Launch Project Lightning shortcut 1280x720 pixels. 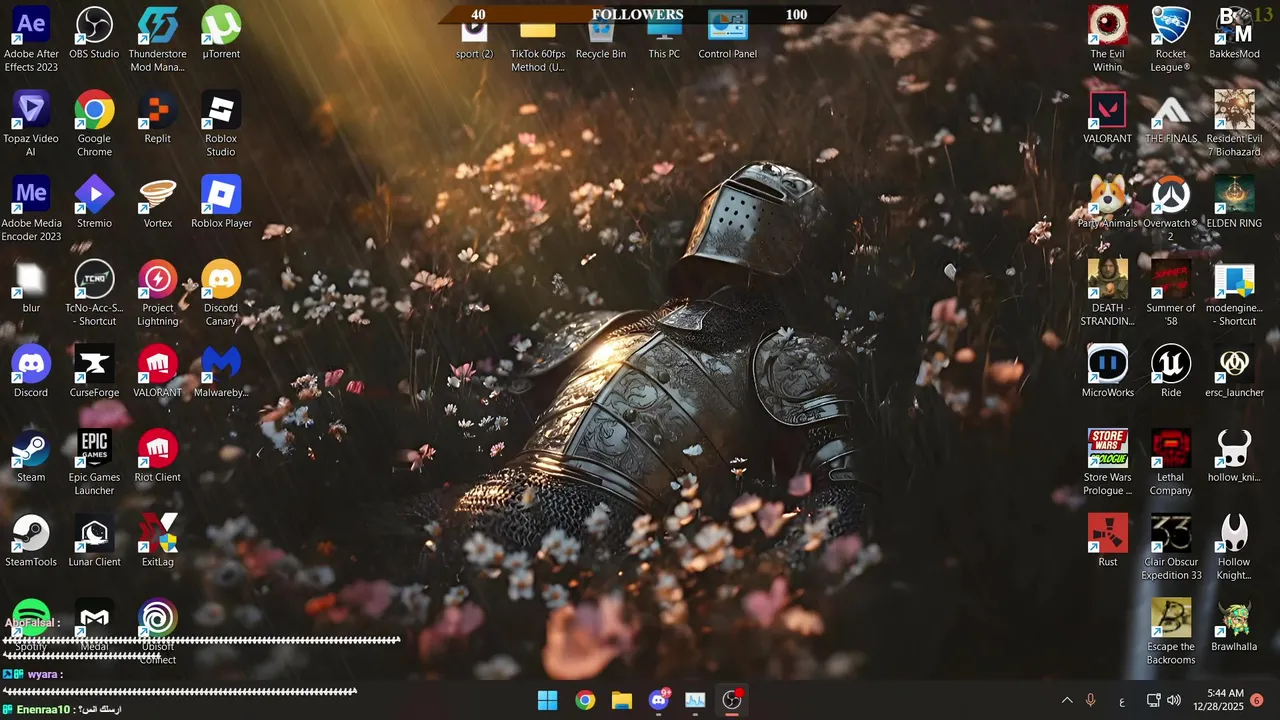coord(158,294)
